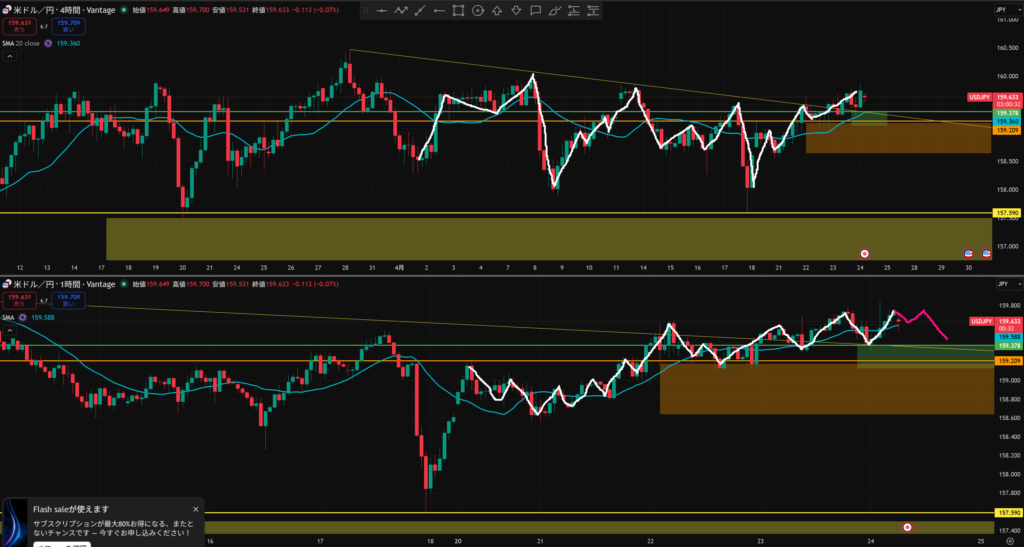Screen dimensions: 1024x547
Task: Select the down arrow marker tool
Action: (516, 11)
